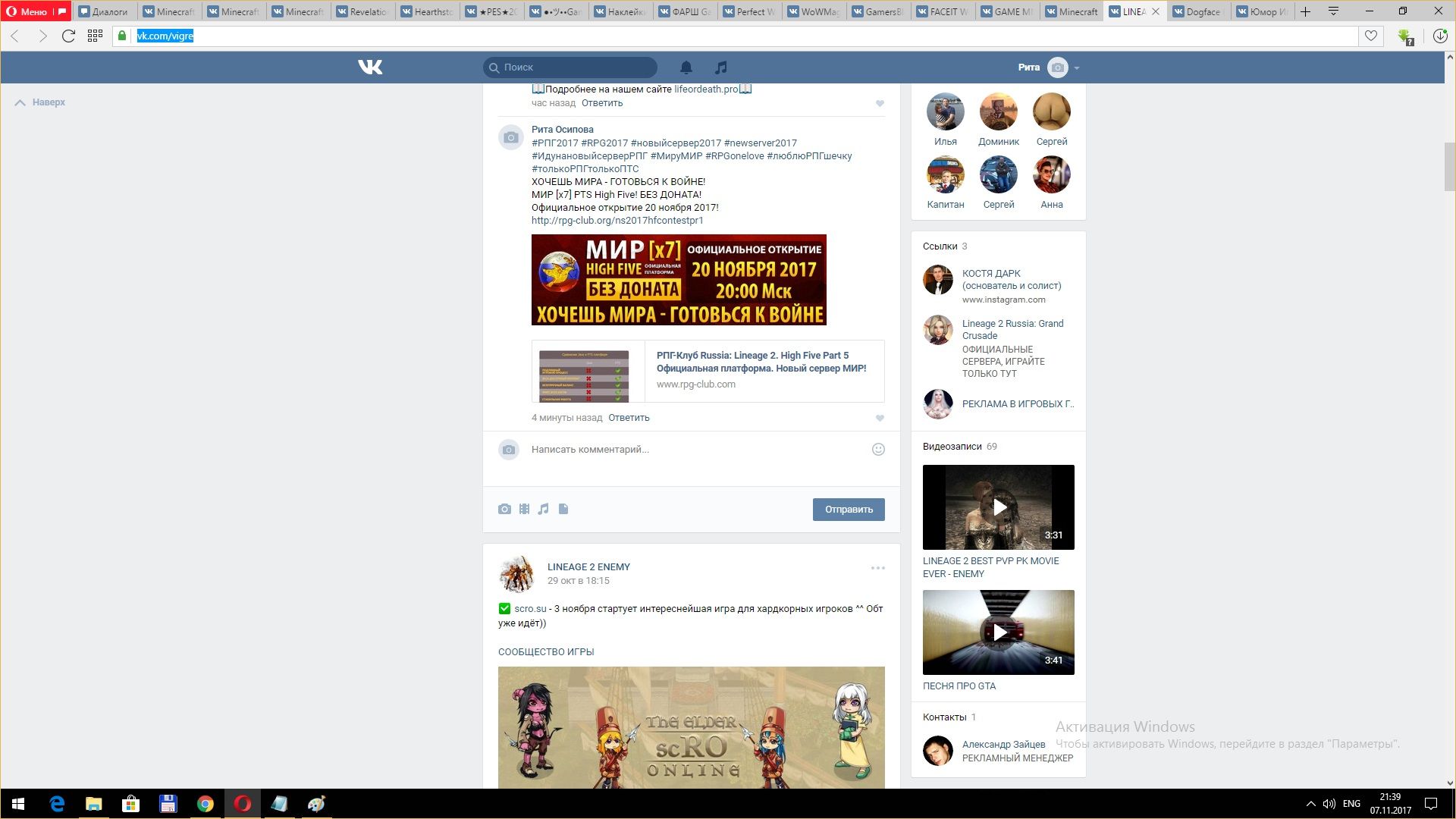This screenshot has height=819, width=1456.
Task: Open the music note icon in header
Action: [x=721, y=67]
